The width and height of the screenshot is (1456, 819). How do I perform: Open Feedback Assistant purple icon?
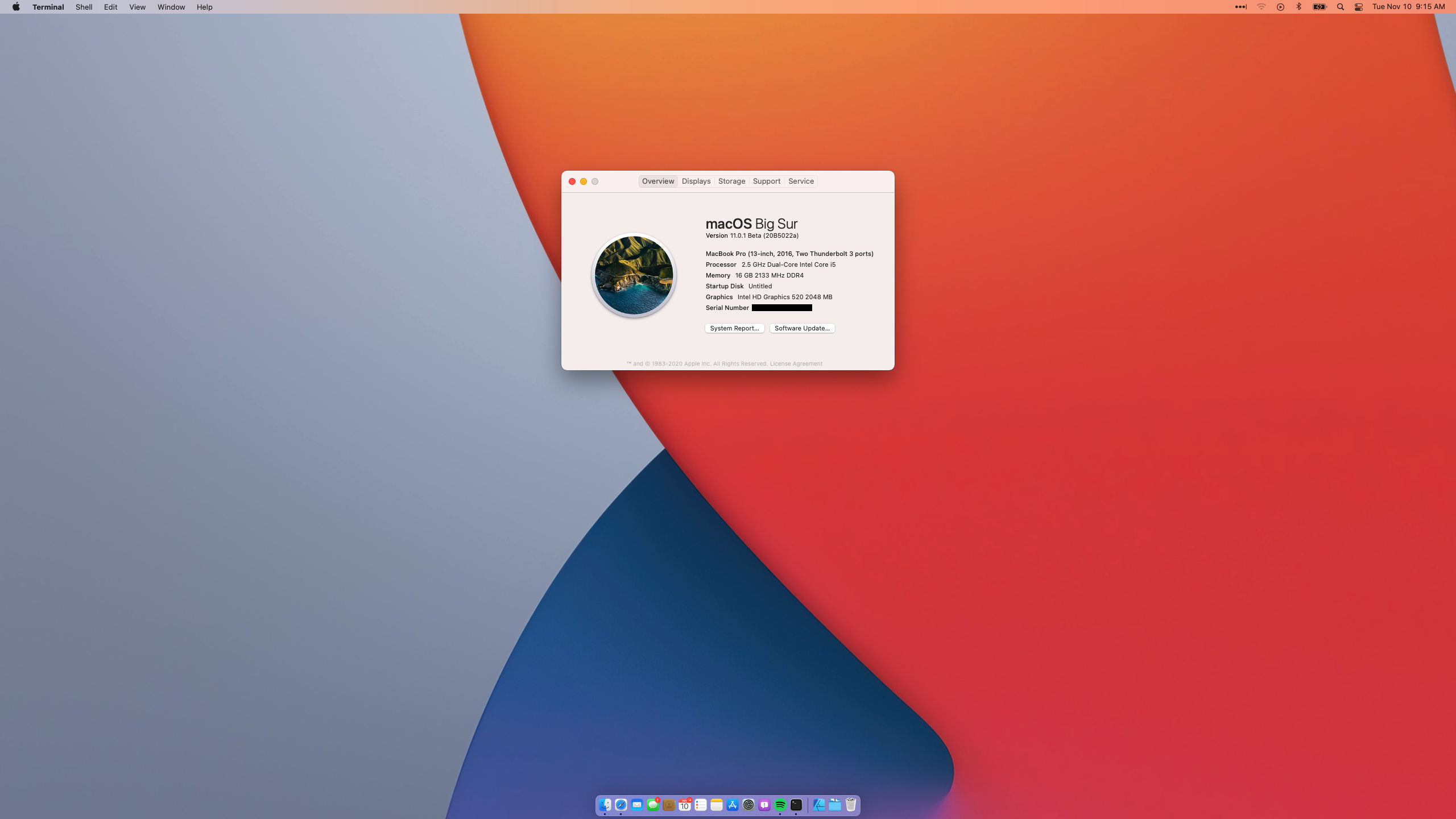pos(764,805)
